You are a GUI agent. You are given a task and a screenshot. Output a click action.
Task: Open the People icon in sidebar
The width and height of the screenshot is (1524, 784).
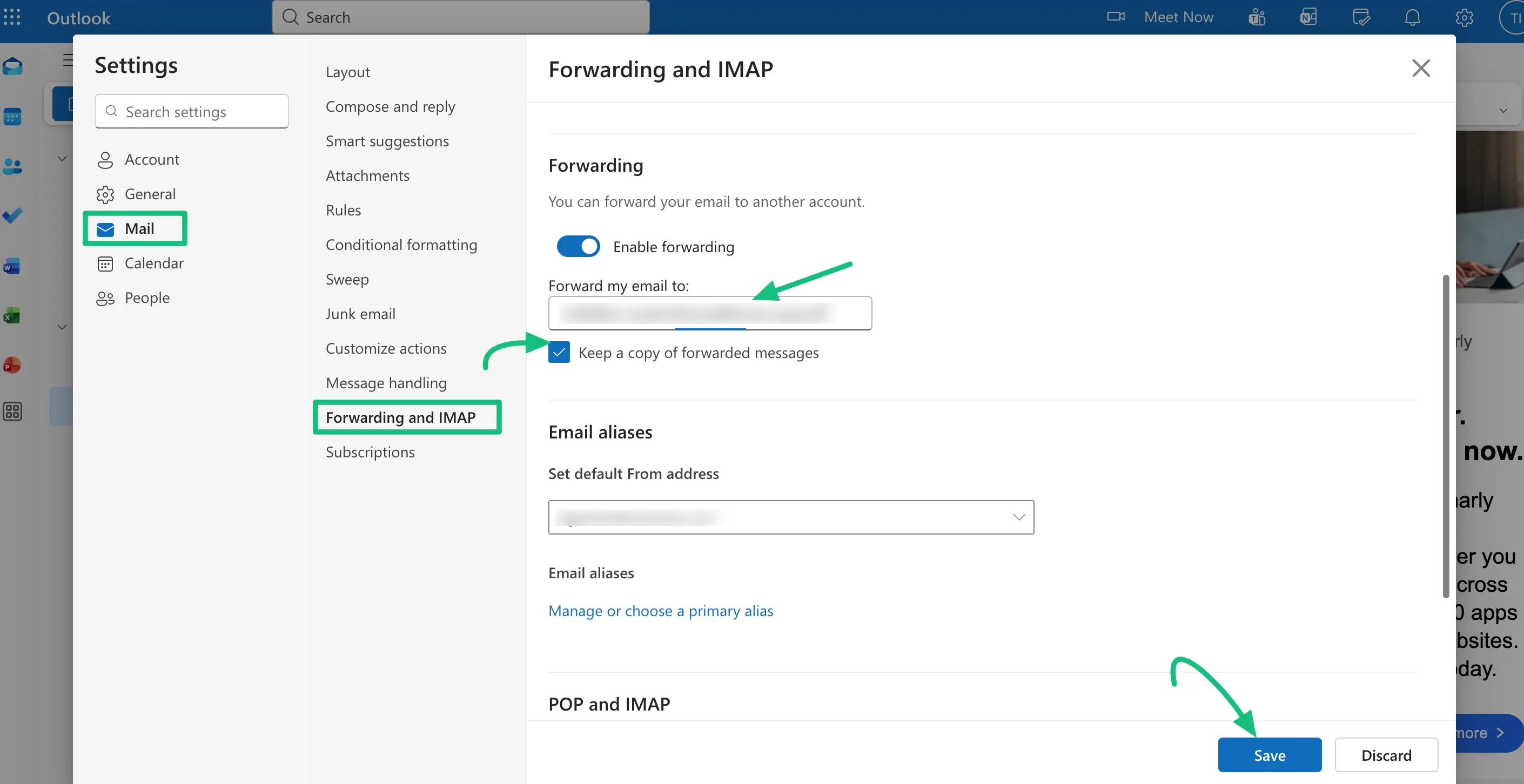click(12, 167)
